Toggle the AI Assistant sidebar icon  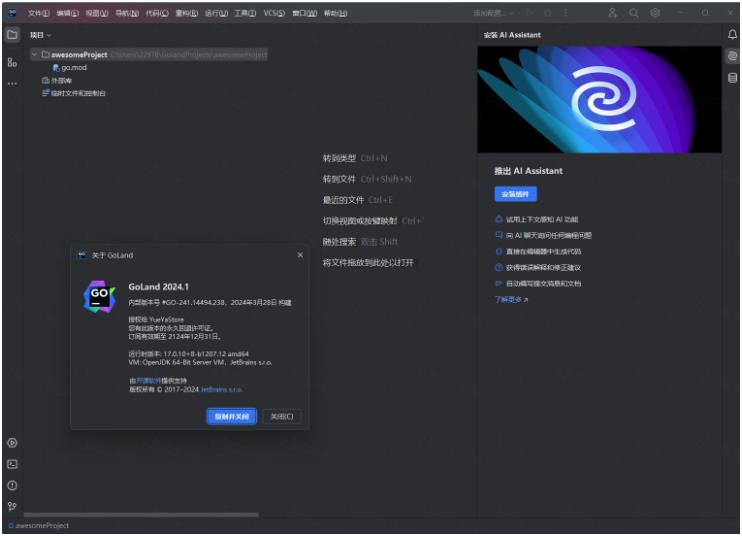tap(732, 56)
